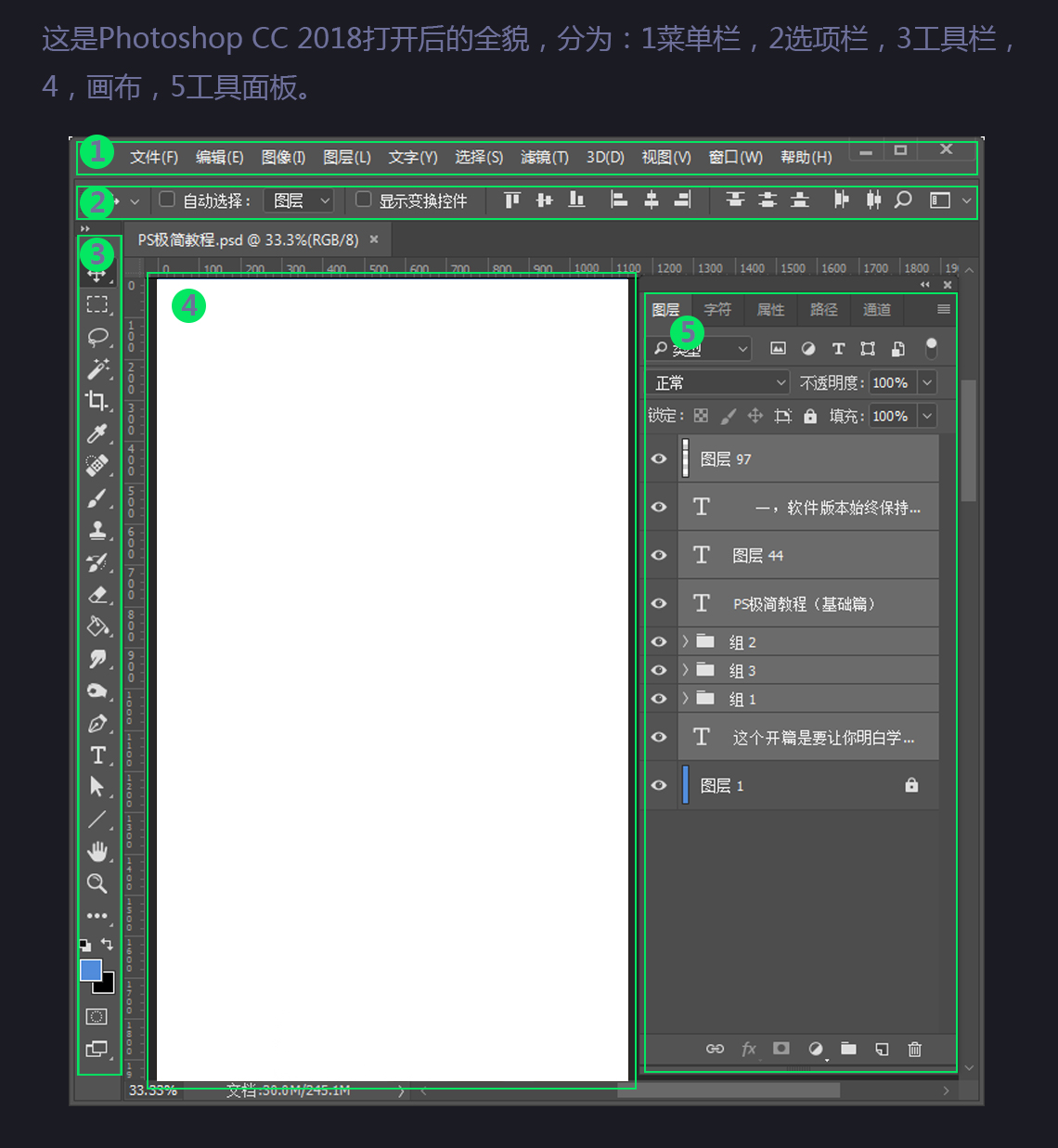1058x1148 pixels.
Task: Enable the 自动选择 checkbox
Action: [x=167, y=199]
